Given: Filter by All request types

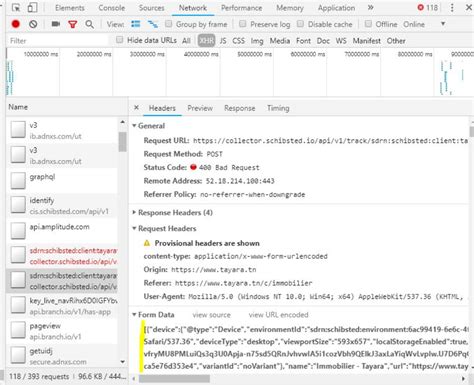Looking at the screenshot, I should (186, 41).
